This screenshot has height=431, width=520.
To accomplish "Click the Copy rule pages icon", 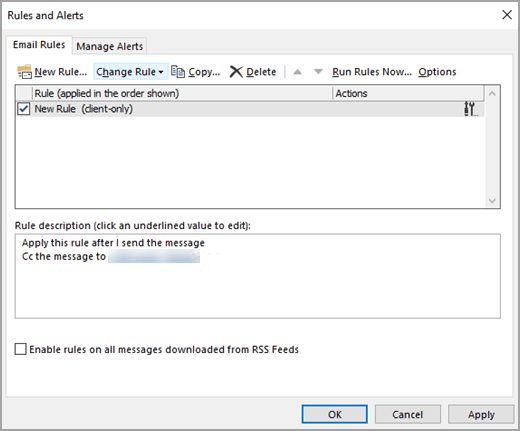I will (x=178, y=71).
